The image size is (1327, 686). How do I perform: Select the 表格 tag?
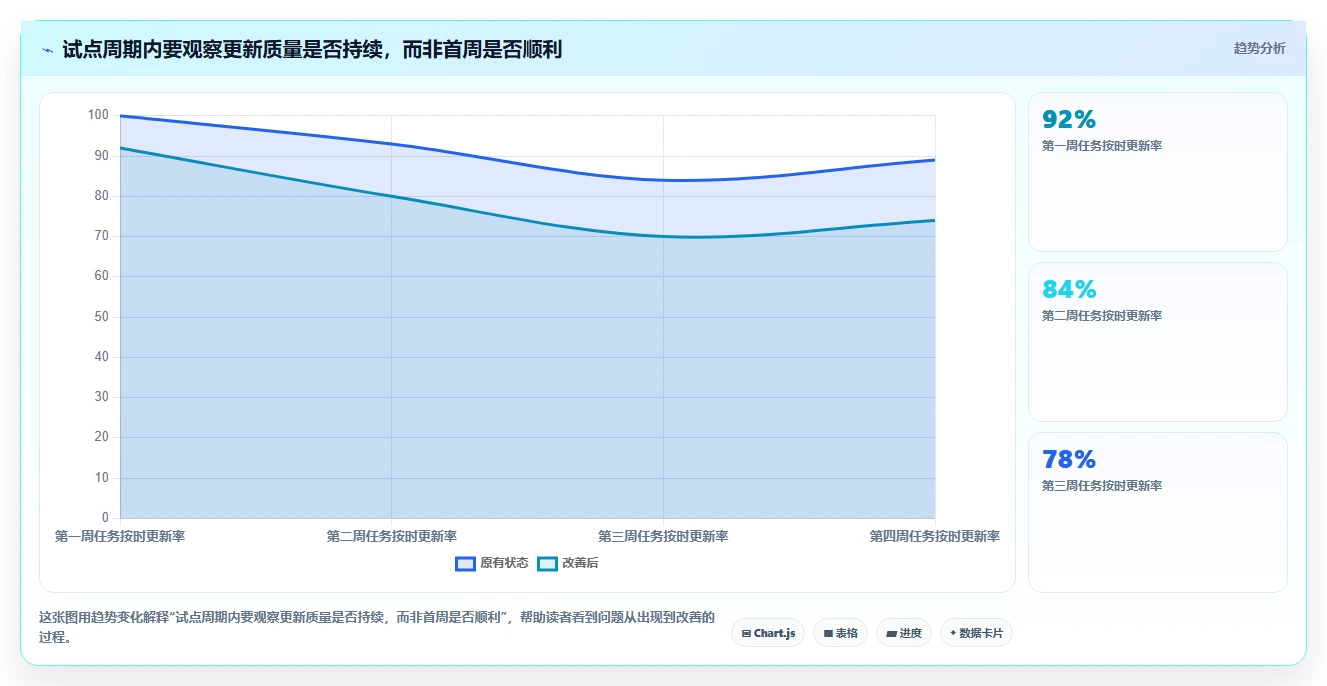840,633
